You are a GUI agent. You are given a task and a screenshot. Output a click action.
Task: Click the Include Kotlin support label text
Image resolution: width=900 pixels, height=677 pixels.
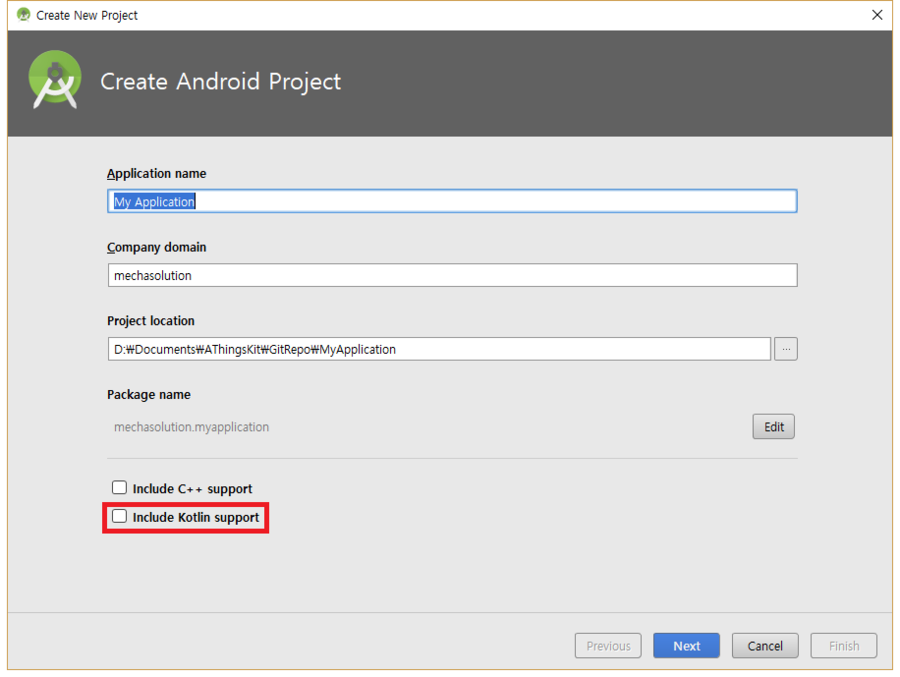[196, 517]
